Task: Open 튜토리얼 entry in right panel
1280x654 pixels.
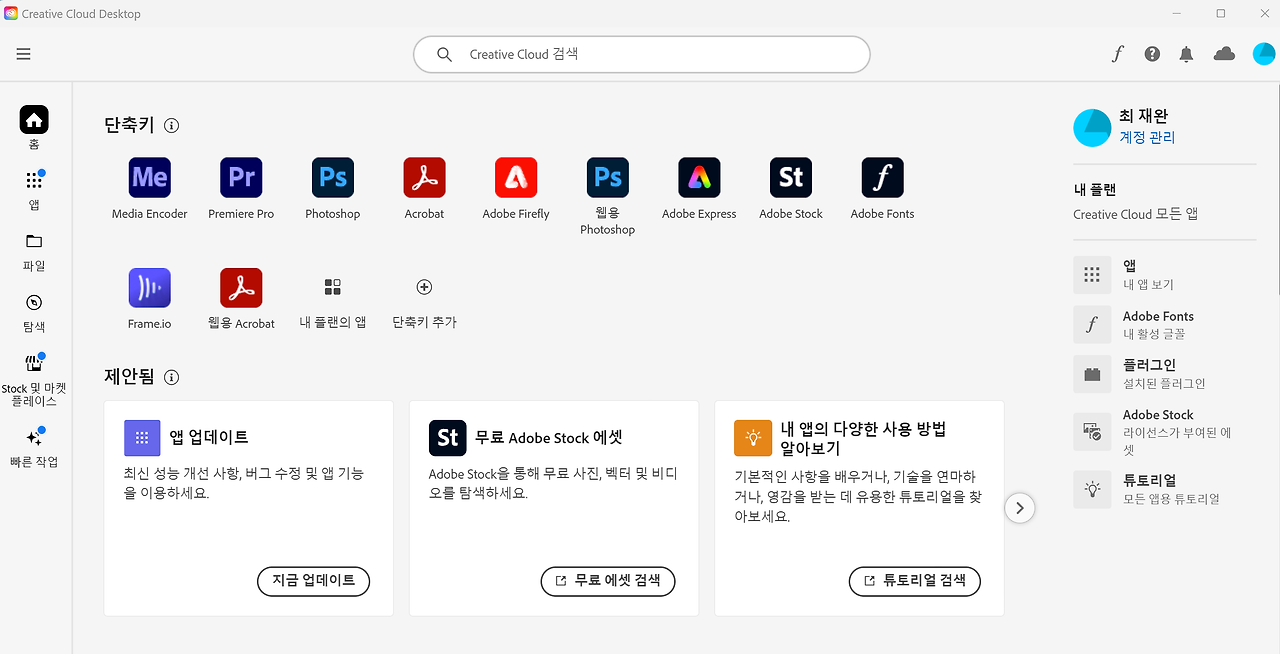Action: (1164, 489)
